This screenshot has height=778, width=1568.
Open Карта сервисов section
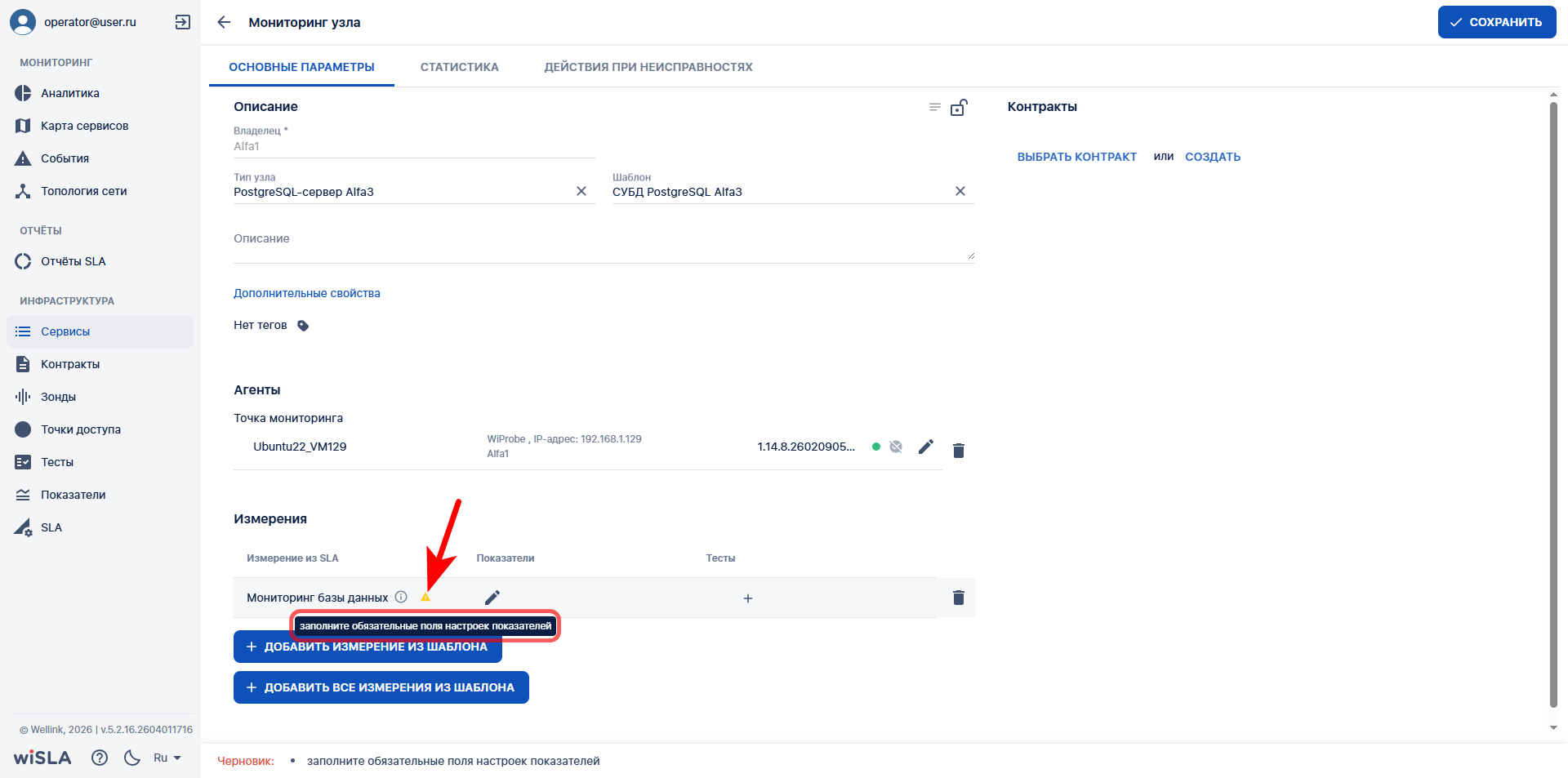100,126
